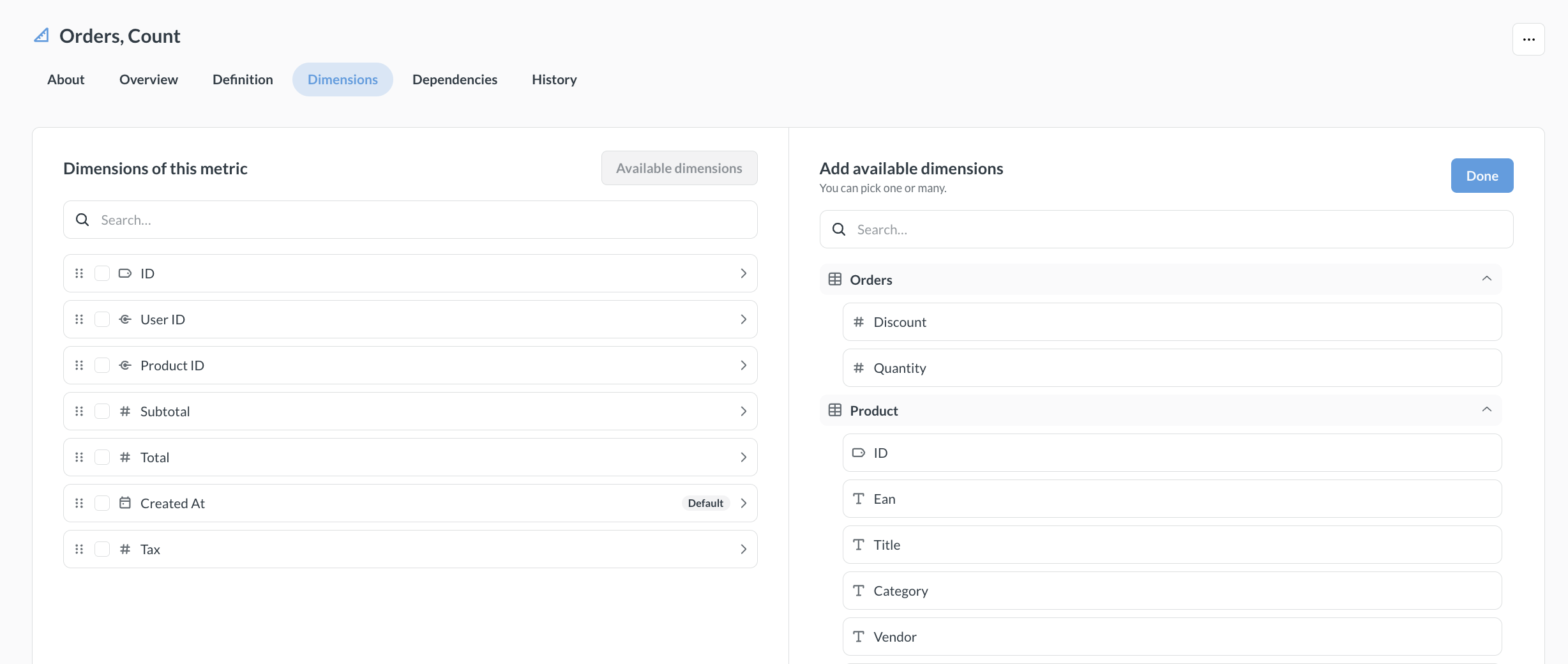Image resolution: width=1568 pixels, height=664 pixels.
Task: Click the drag handle for ID row
Action: [79, 273]
